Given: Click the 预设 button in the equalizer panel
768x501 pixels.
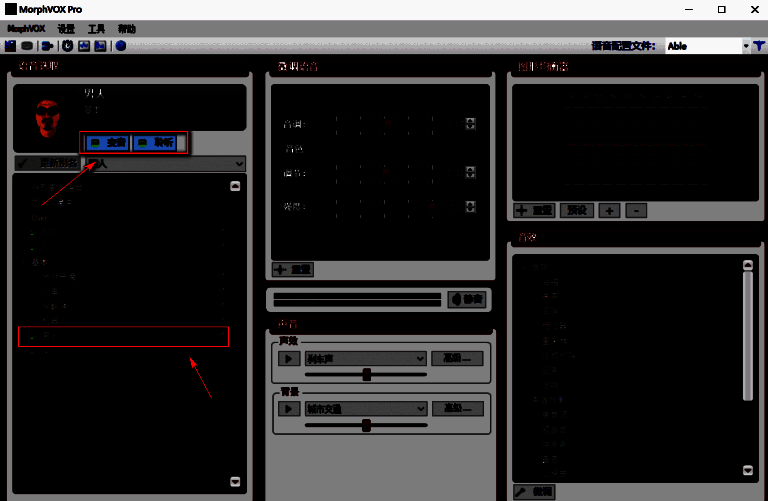Looking at the screenshot, I should (x=576, y=211).
